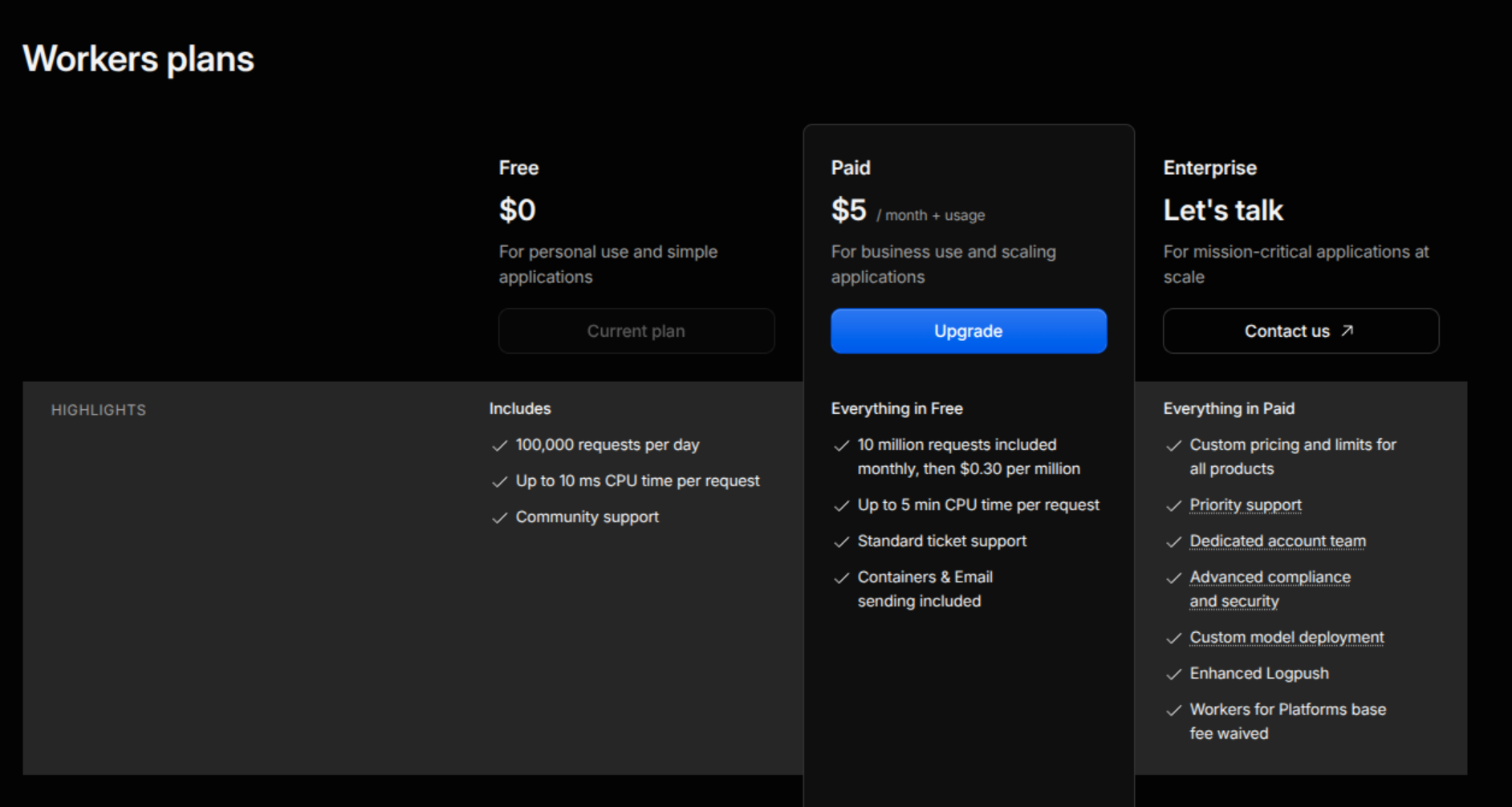This screenshot has width=1512, height=807.
Task: Open the Priority support link
Action: coord(1246,505)
